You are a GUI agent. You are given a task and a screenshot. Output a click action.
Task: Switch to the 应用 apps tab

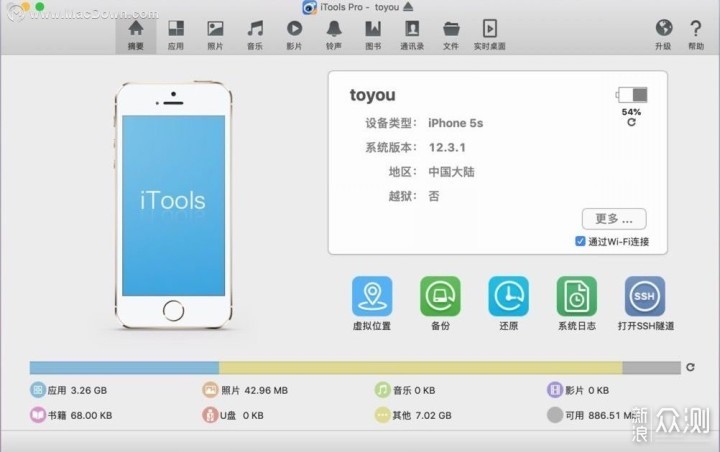[x=176, y=33]
